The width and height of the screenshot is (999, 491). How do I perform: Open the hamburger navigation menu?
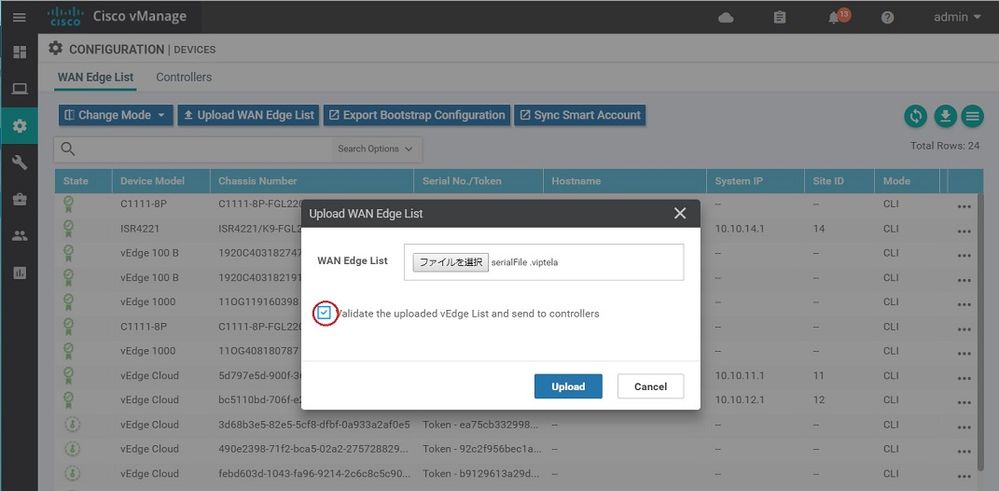tap(19, 17)
